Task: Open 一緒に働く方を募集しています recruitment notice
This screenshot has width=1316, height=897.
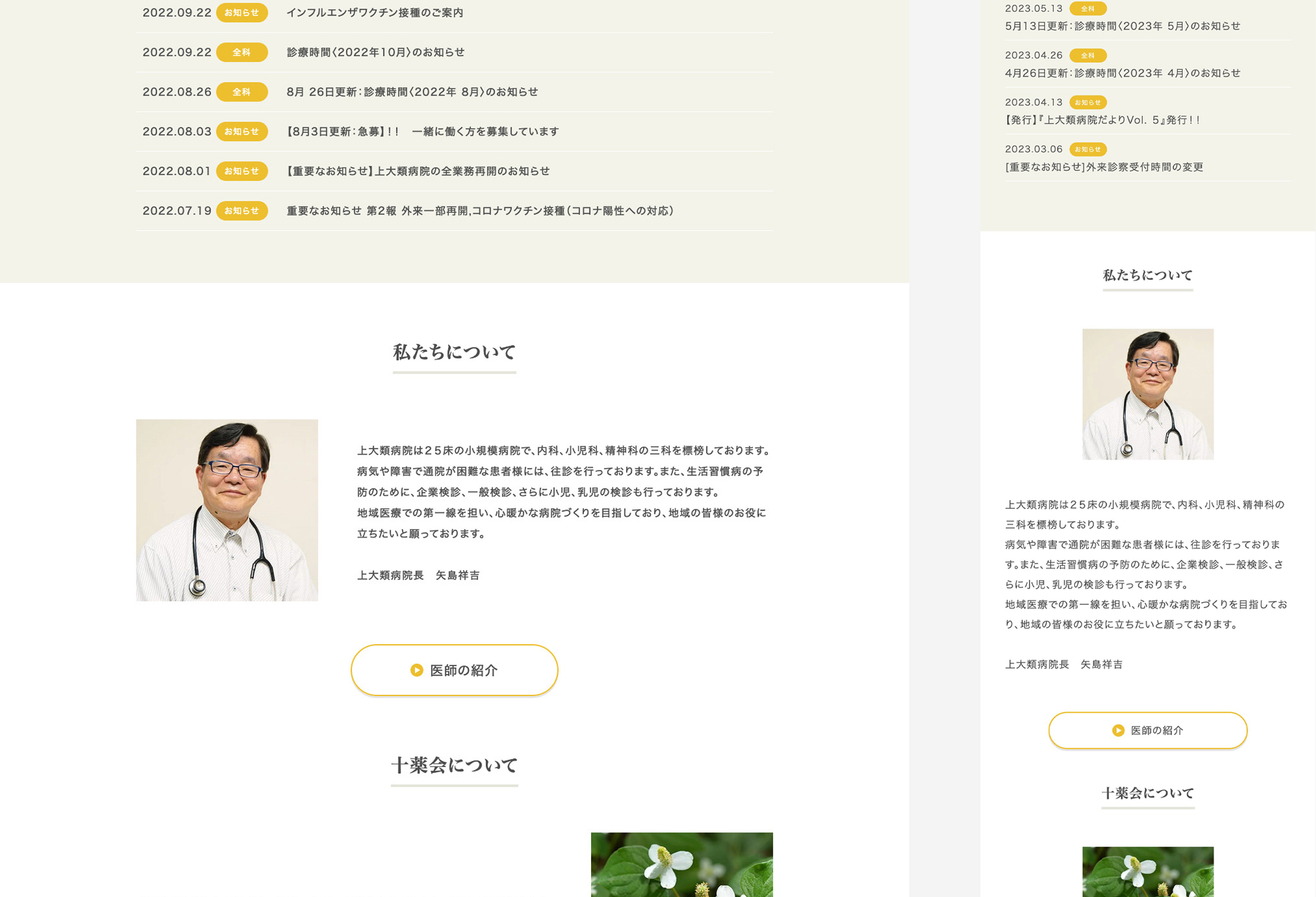Action: [x=422, y=132]
